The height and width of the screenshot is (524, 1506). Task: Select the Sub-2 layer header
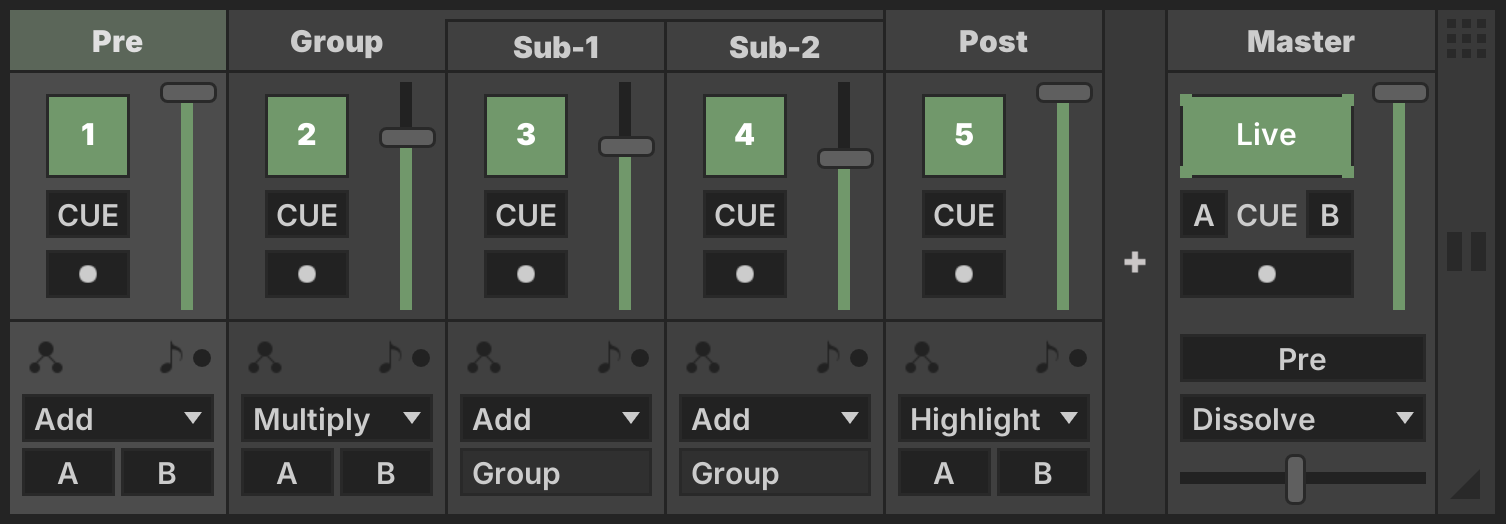pos(774,47)
